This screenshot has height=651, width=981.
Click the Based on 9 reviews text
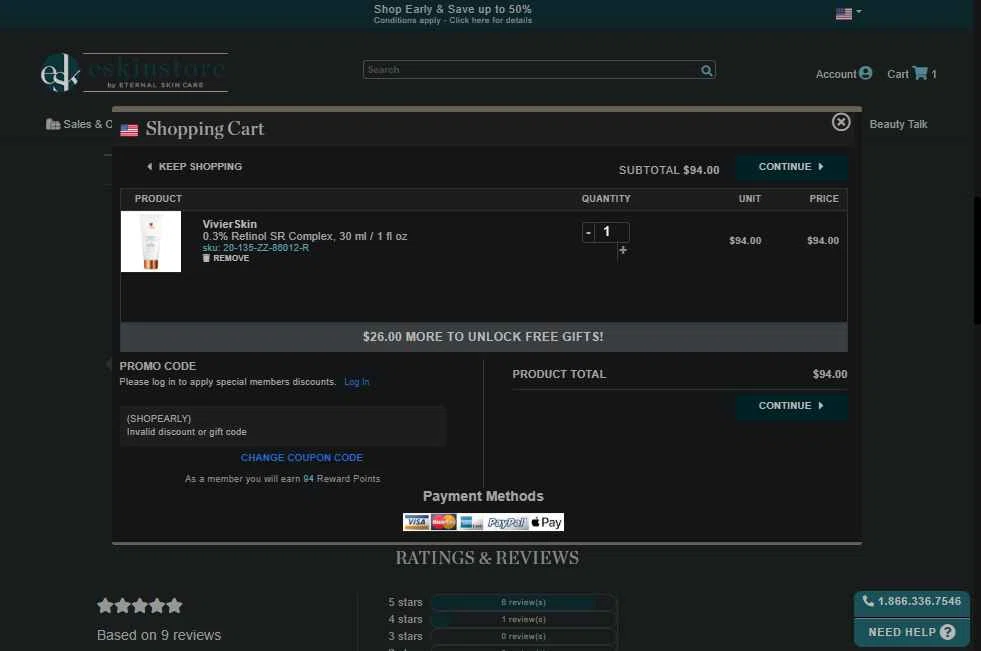coord(159,635)
